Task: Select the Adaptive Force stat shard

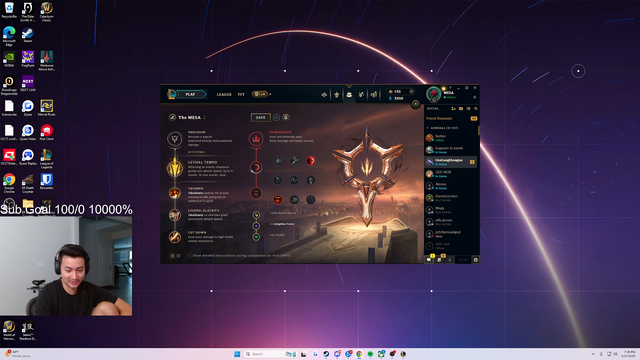Action: (x=256, y=226)
